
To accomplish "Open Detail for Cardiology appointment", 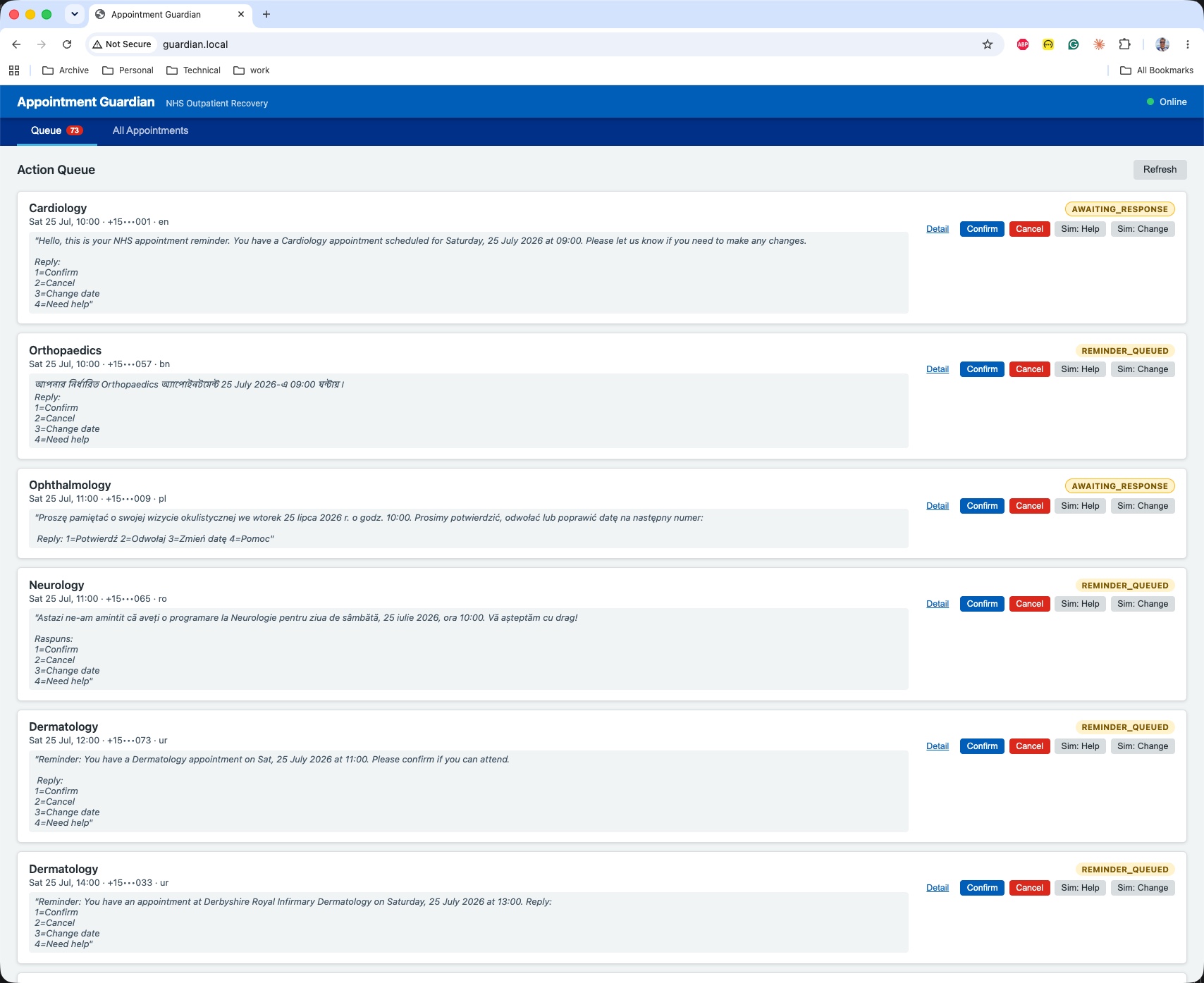I will (938, 229).
